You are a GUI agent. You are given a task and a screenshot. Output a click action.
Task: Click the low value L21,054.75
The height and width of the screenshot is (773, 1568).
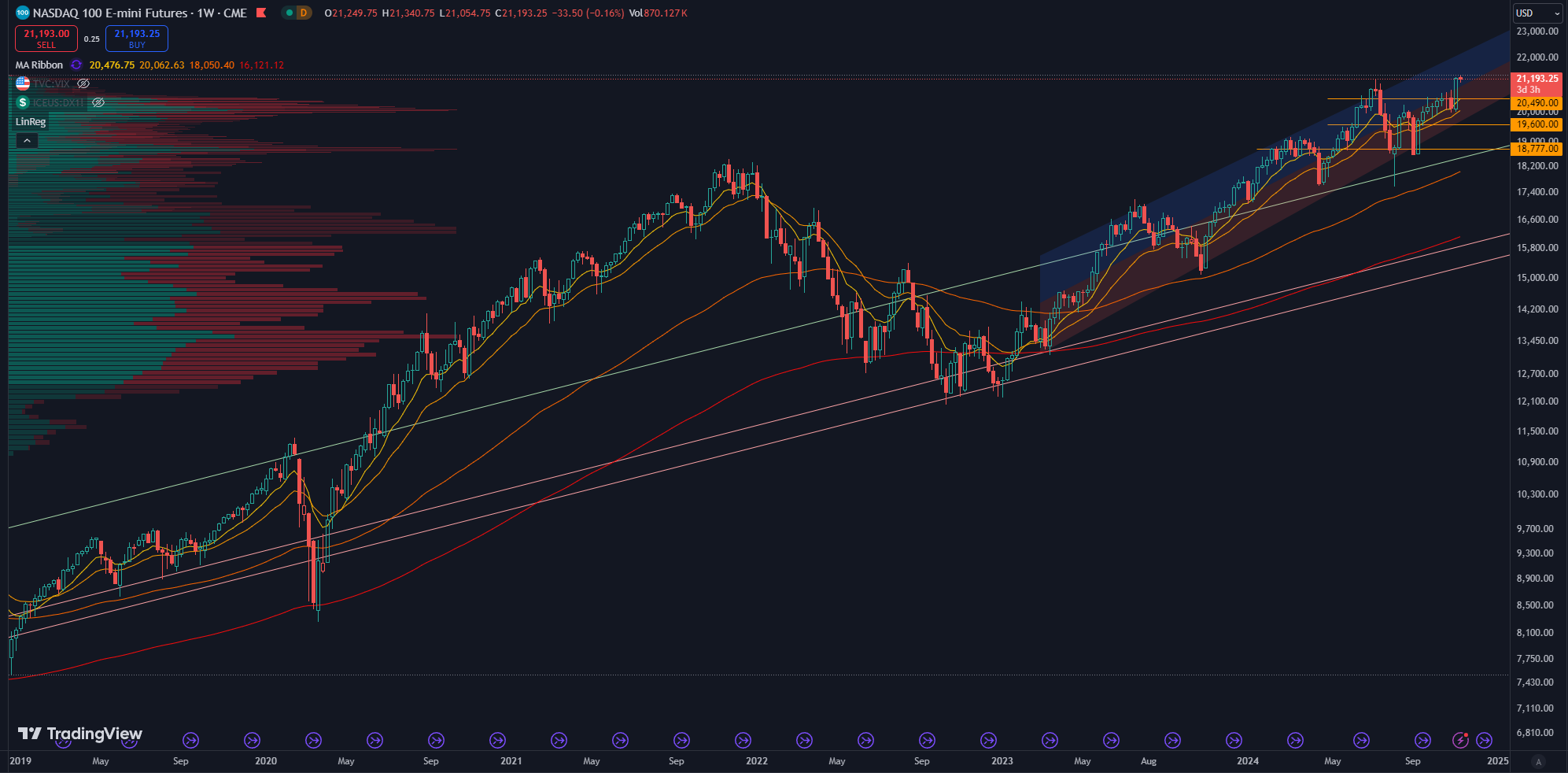465,13
